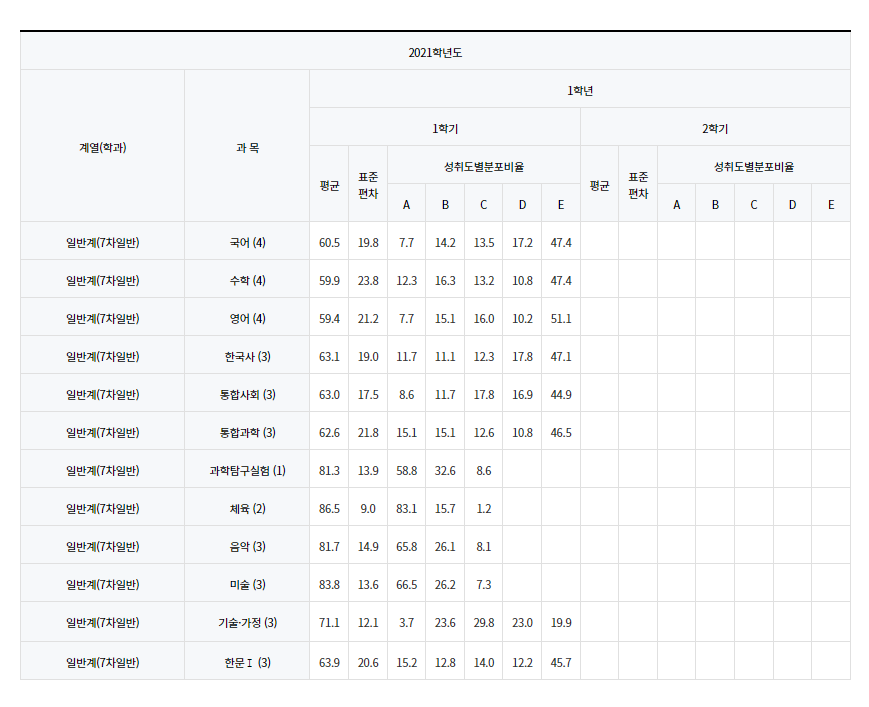Select the 통합과학 (3) subject cell
Image resolution: width=869 pixels, height=707 pixels.
pos(247,432)
